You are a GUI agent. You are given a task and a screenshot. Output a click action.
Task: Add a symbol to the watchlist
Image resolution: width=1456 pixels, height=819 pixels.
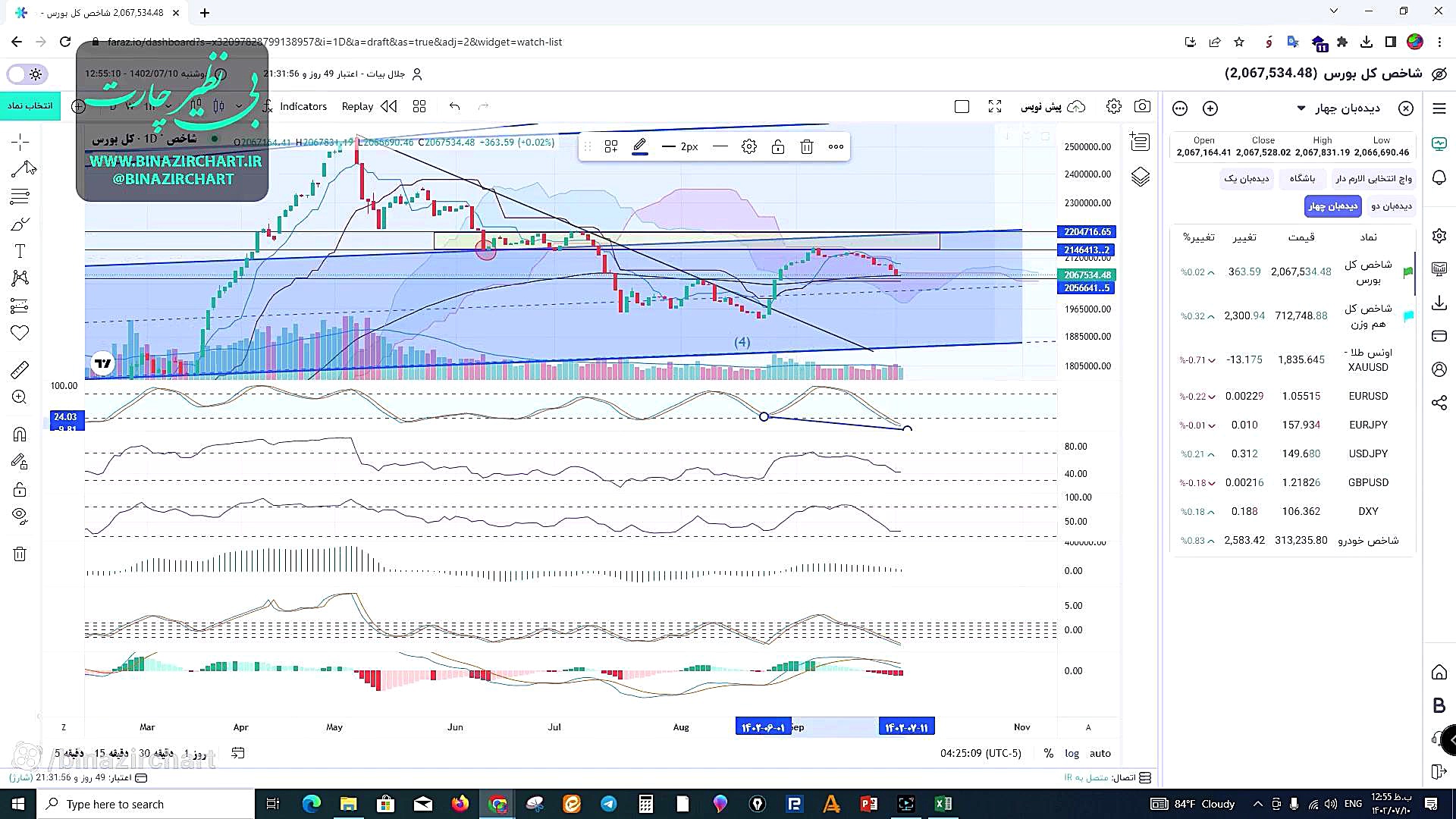pos(1210,108)
